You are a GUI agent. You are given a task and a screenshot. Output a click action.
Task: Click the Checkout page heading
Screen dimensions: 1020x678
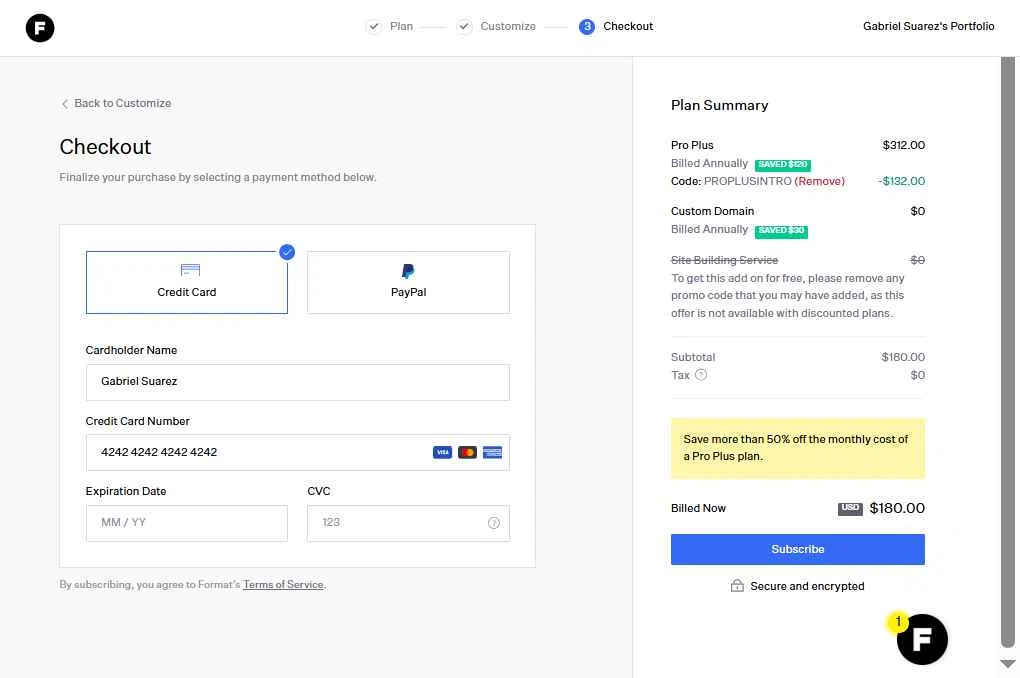105,147
